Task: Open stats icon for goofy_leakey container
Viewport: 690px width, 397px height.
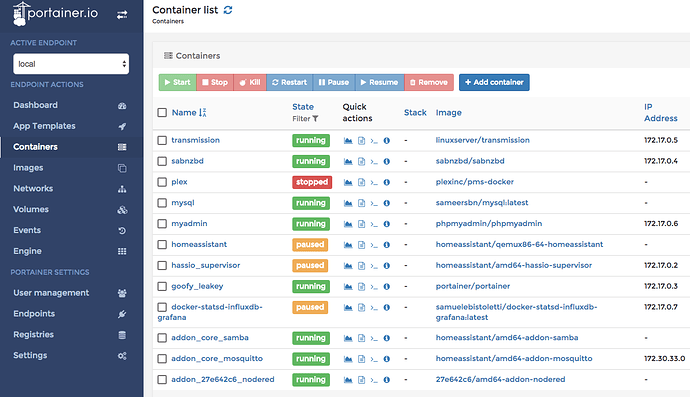Action: click(x=348, y=287)
